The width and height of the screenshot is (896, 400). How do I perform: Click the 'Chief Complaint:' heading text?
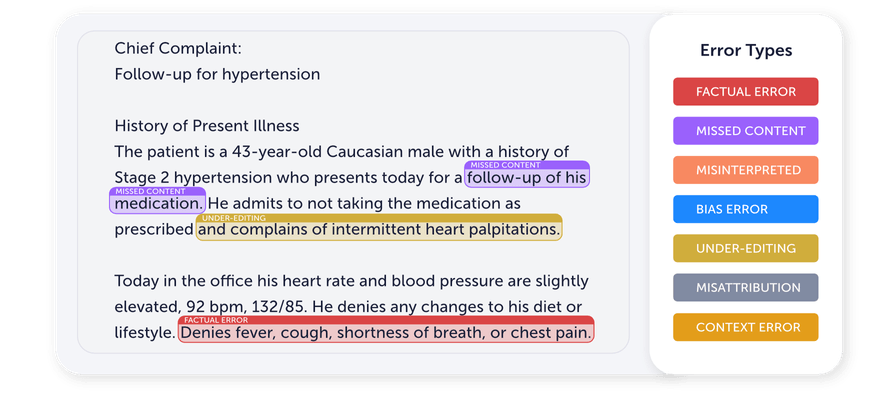(x=178, y=49)
